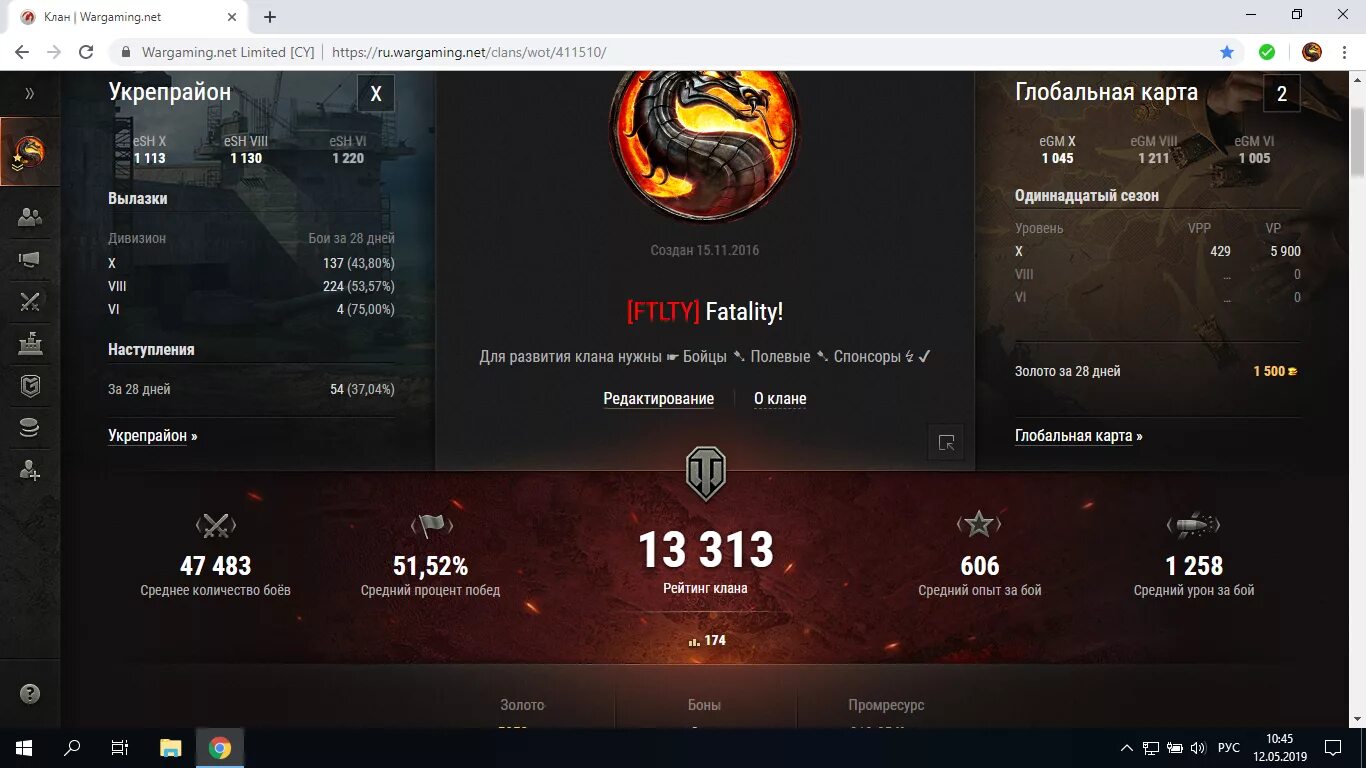Screen dimensions: 1366x768
Task: Click the crossed swords average battles icon
Action: coord(215,525)
